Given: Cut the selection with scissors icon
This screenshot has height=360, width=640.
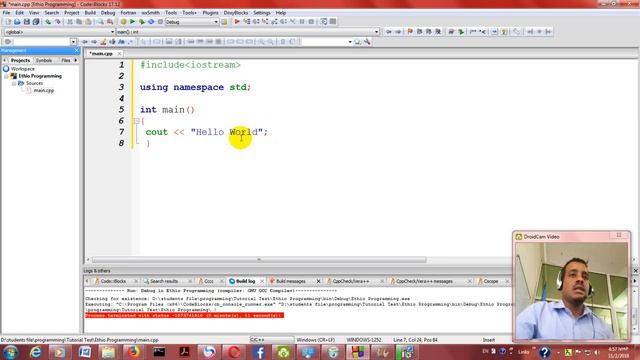Looking at the screenshot, I should pyautogui.click(x=70, y=22).
